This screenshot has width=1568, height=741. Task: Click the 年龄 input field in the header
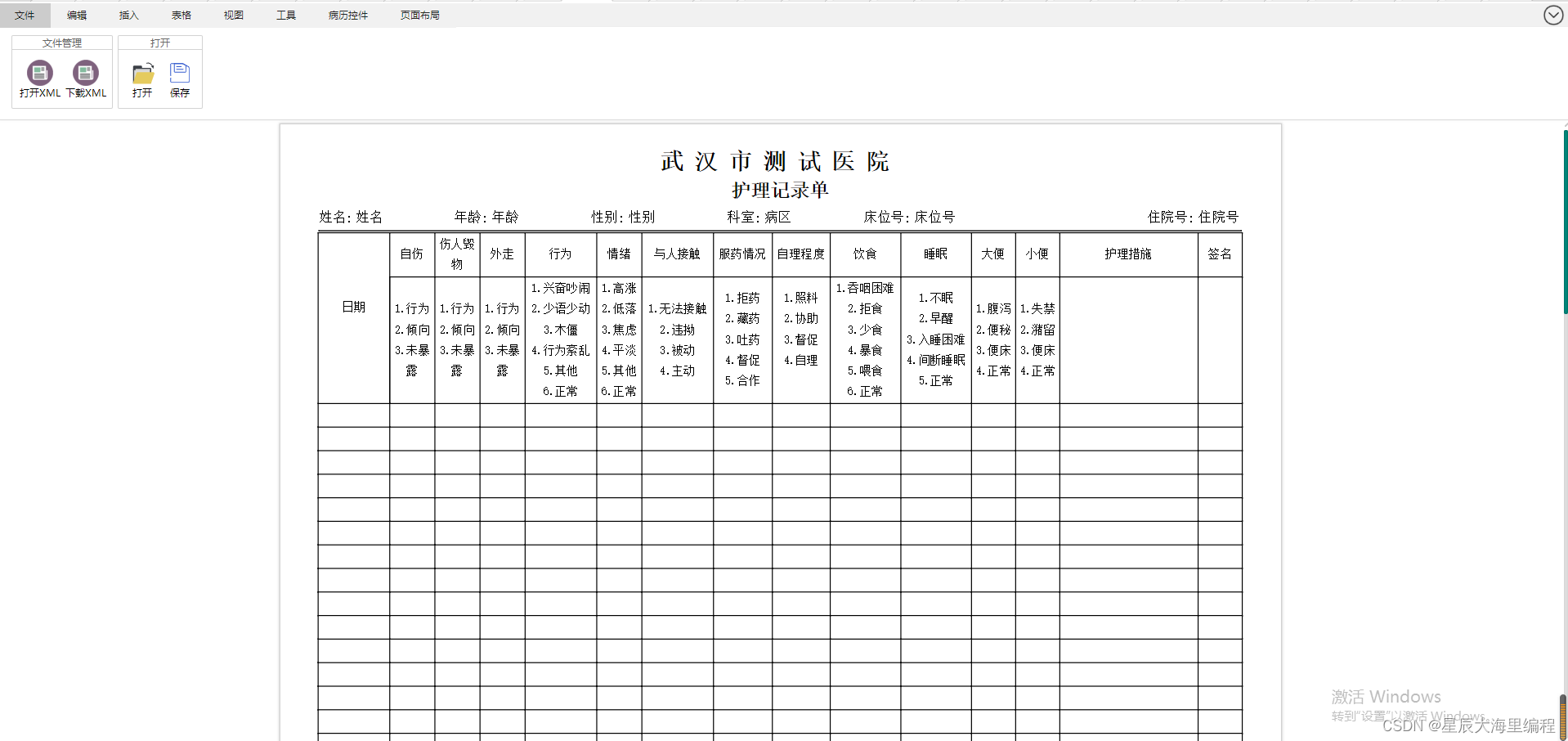[x=505, y=217]
